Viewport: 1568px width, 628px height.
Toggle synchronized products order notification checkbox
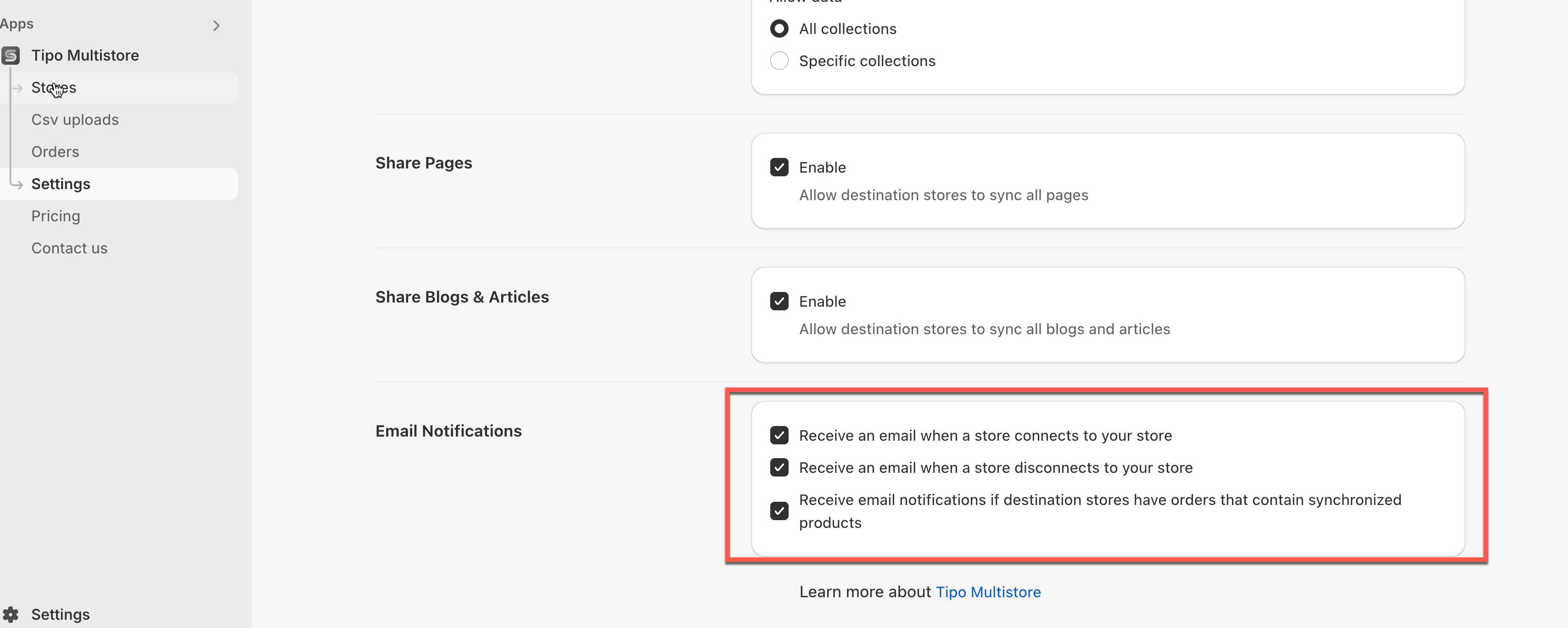click(x=779, y=510)
